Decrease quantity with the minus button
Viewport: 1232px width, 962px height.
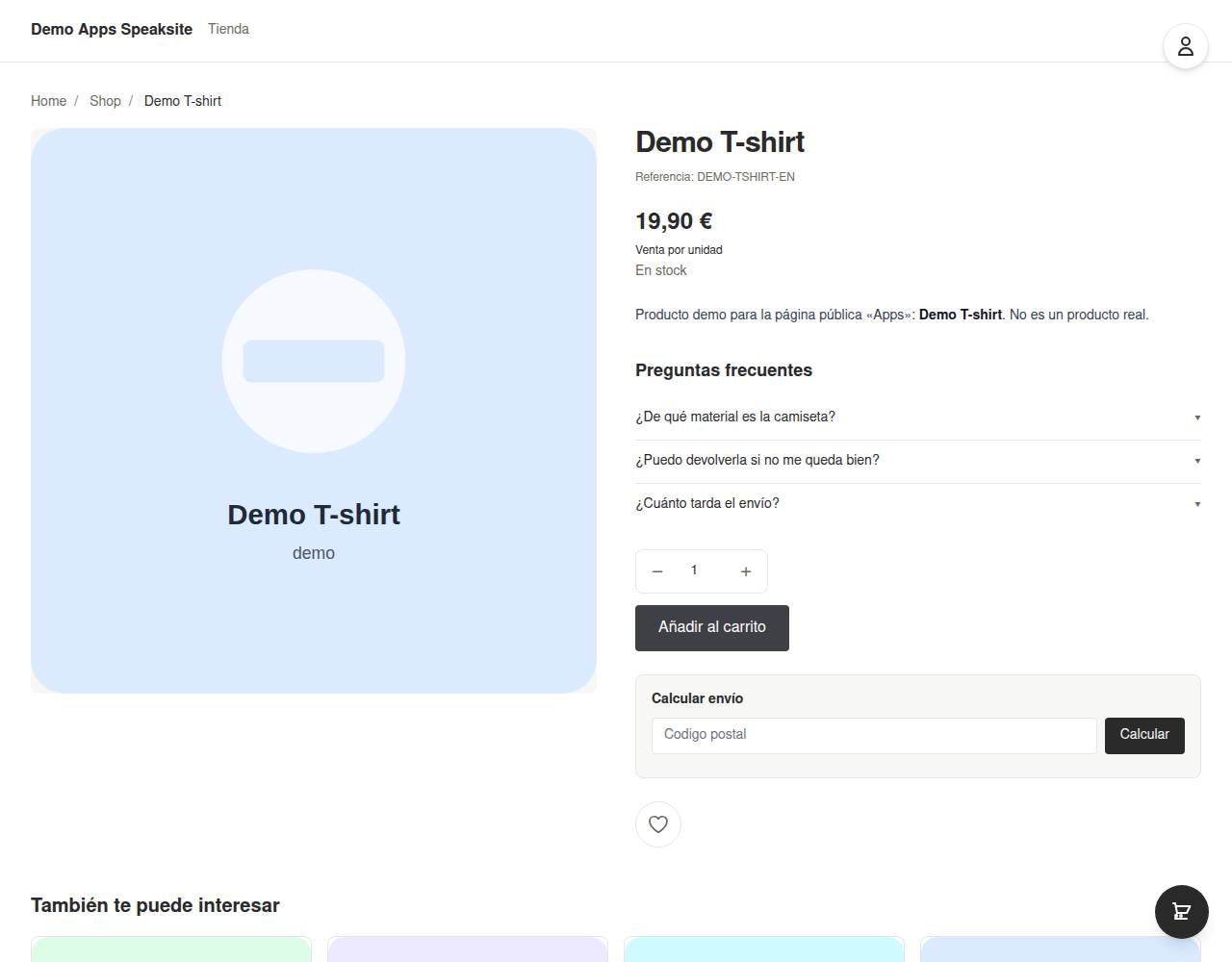tap(657, 571)
